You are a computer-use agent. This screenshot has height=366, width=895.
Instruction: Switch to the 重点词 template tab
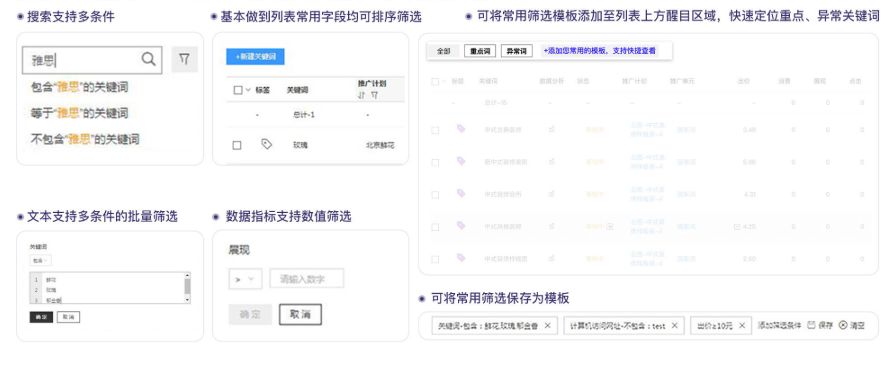tap(480, 51)
